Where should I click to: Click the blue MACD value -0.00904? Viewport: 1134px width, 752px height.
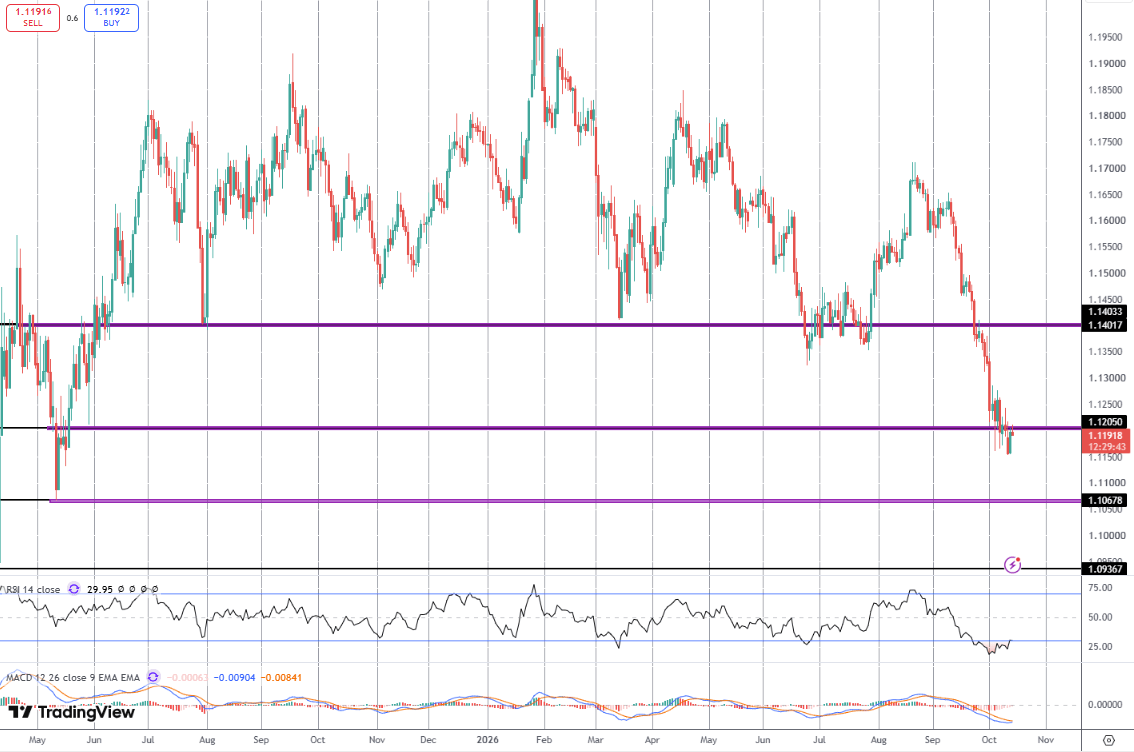(235, 678)
